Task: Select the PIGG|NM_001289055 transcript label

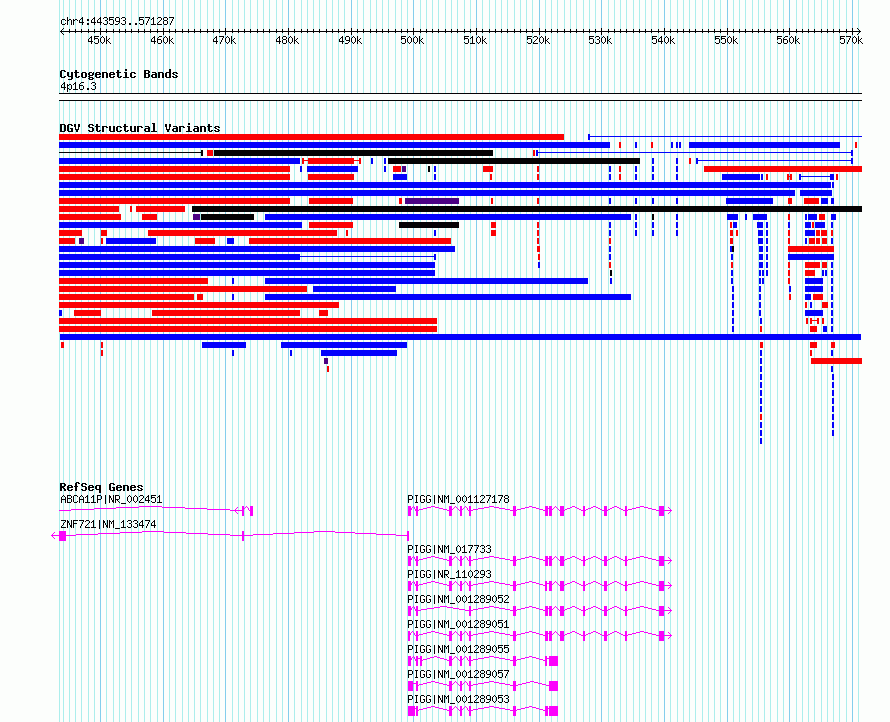Action: (459, 649)
